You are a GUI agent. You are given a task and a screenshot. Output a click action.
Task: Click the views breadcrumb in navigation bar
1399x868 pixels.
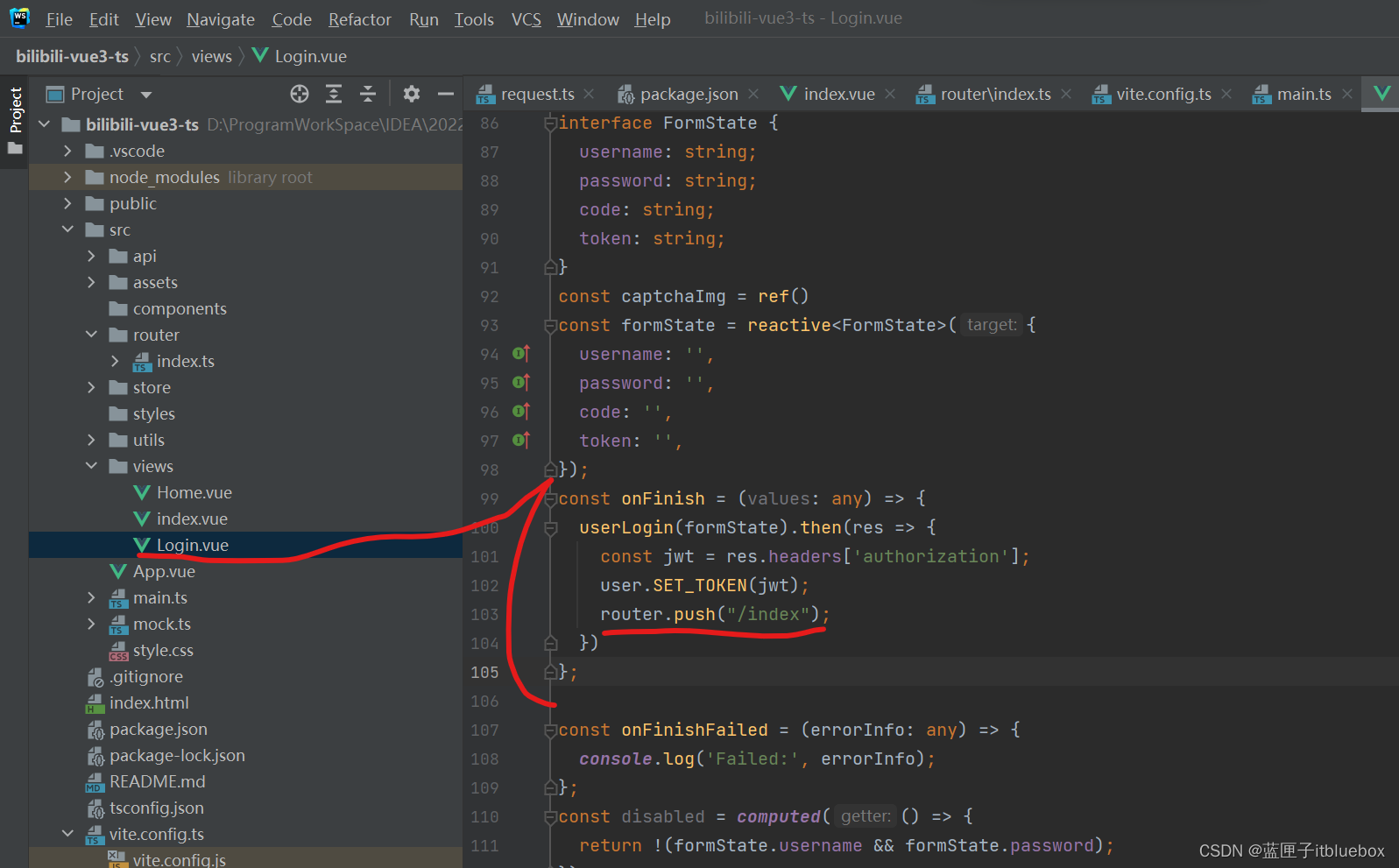pyautogui.click(x=212, y=56)
